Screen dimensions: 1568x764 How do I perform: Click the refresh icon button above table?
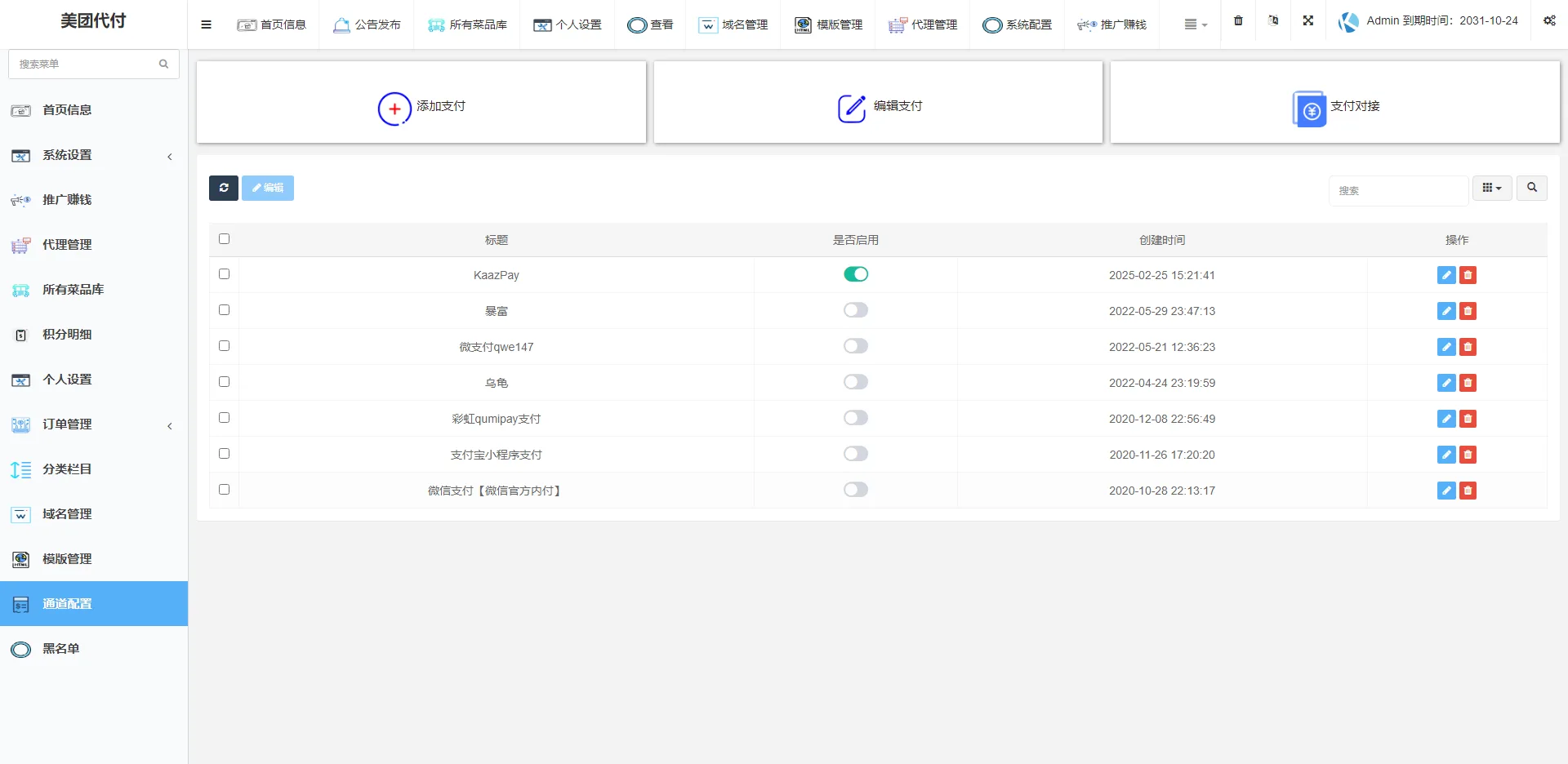tap(223, 188)
